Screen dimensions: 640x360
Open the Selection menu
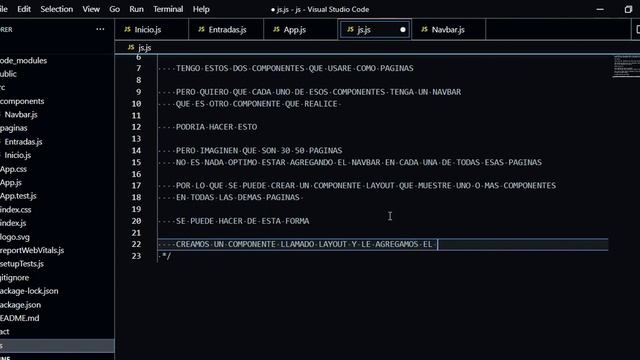click(x=56, y=9)
